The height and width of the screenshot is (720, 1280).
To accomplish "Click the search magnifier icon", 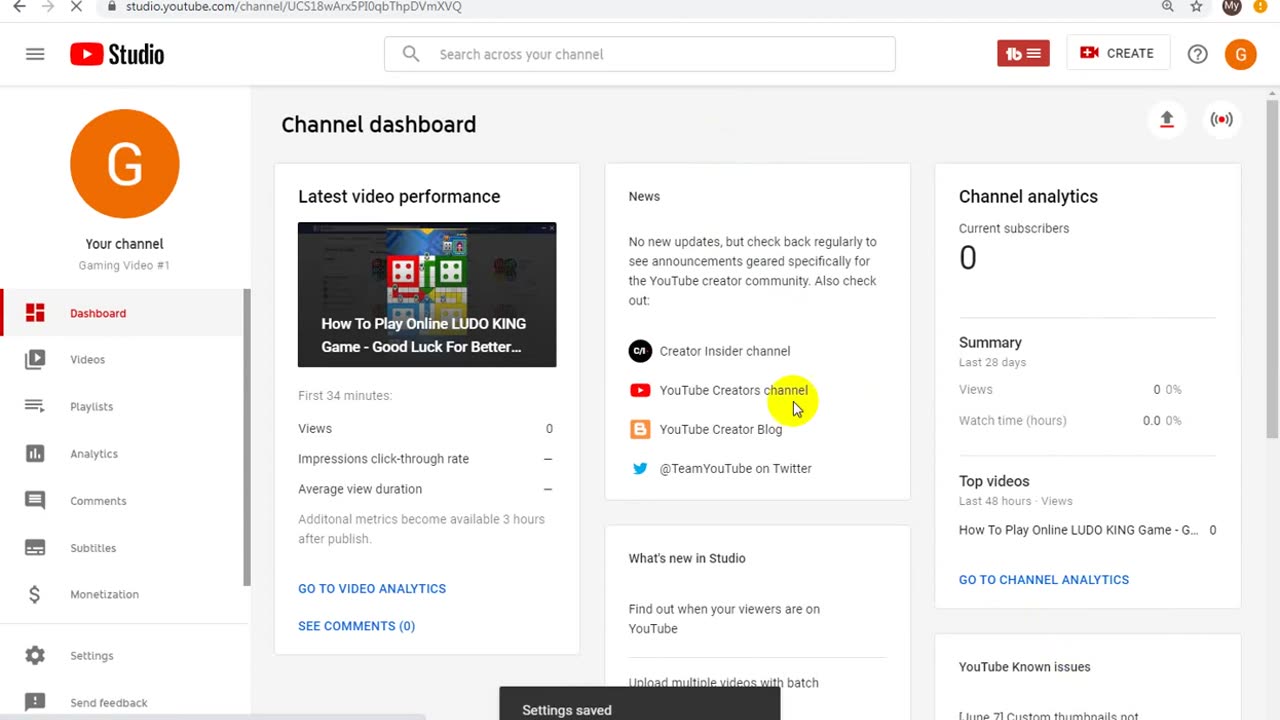I will (411, 54).
